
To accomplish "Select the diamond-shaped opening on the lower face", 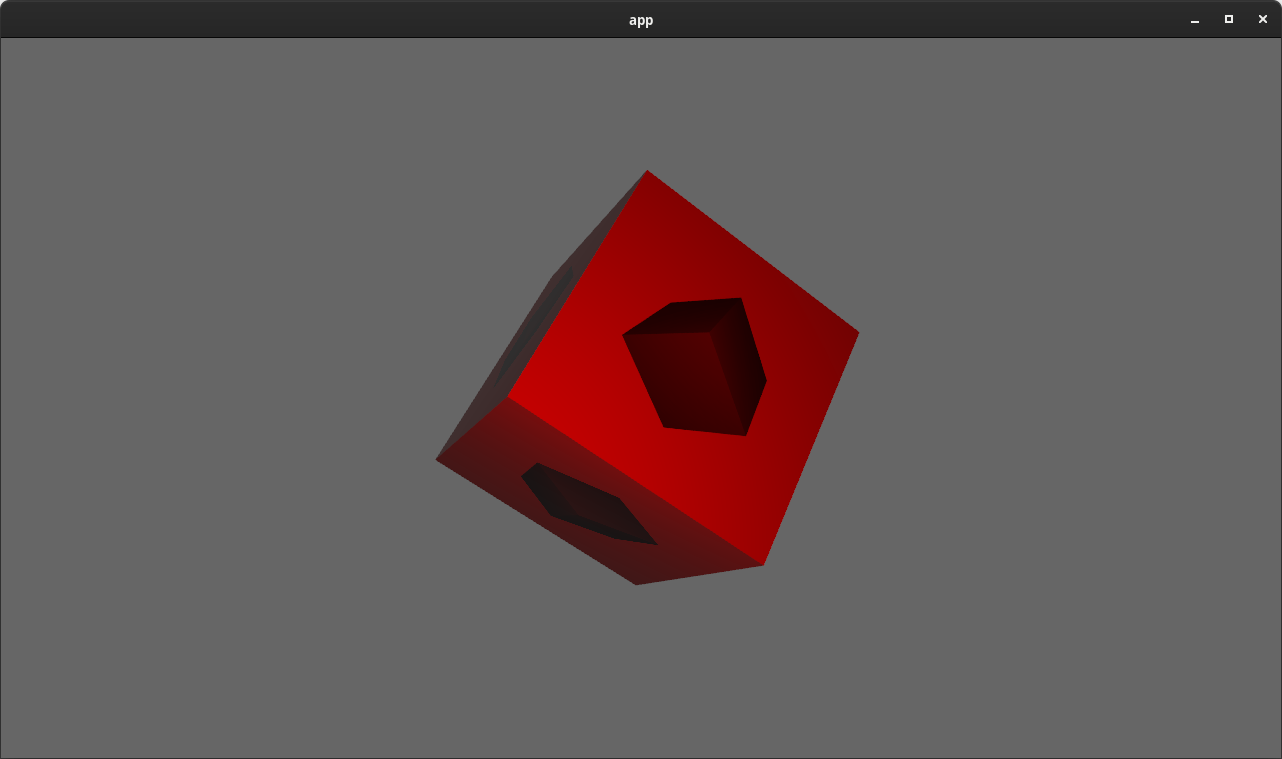I will click(585, 500).
